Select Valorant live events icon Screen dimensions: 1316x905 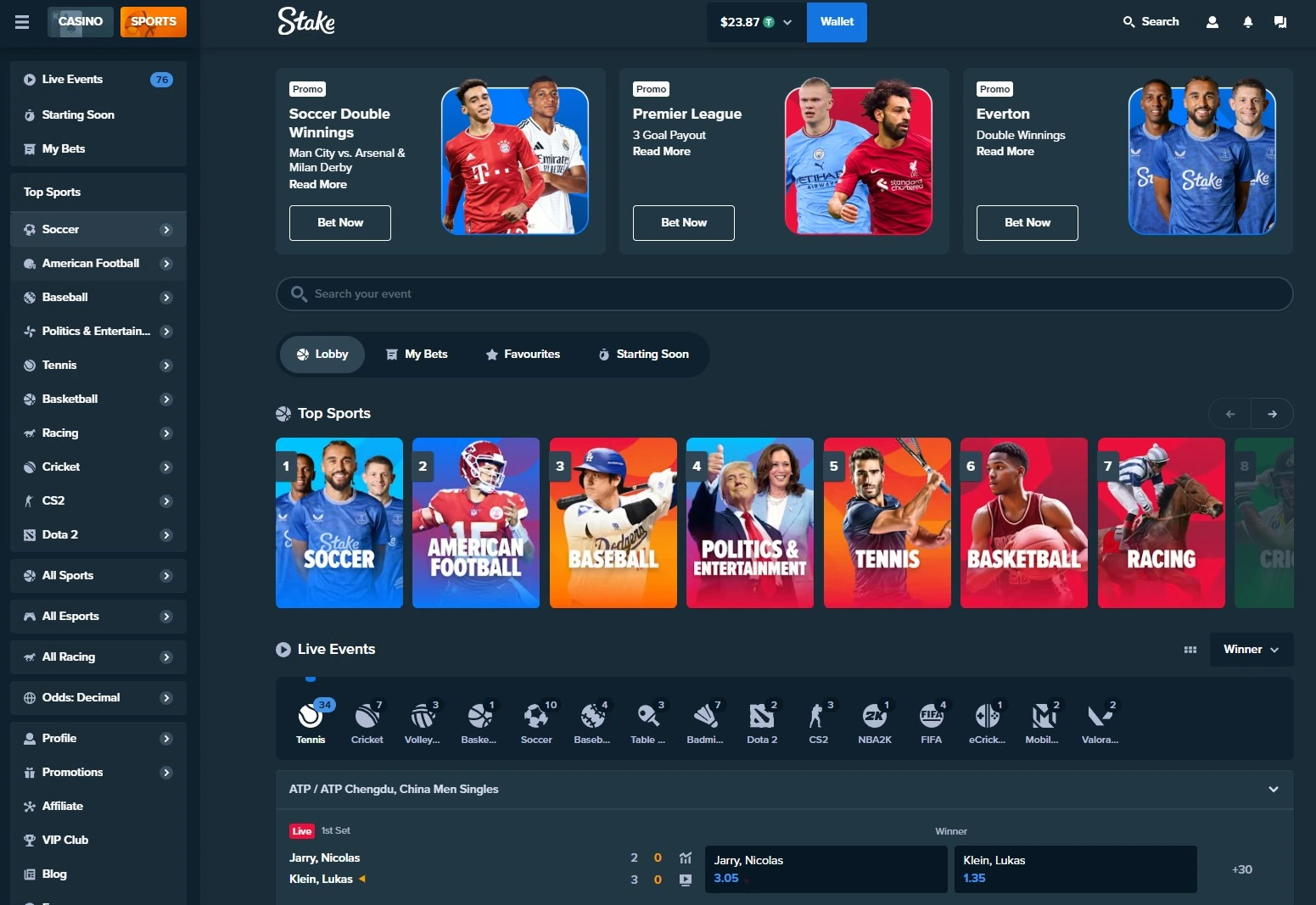(x=1100, y=722)
